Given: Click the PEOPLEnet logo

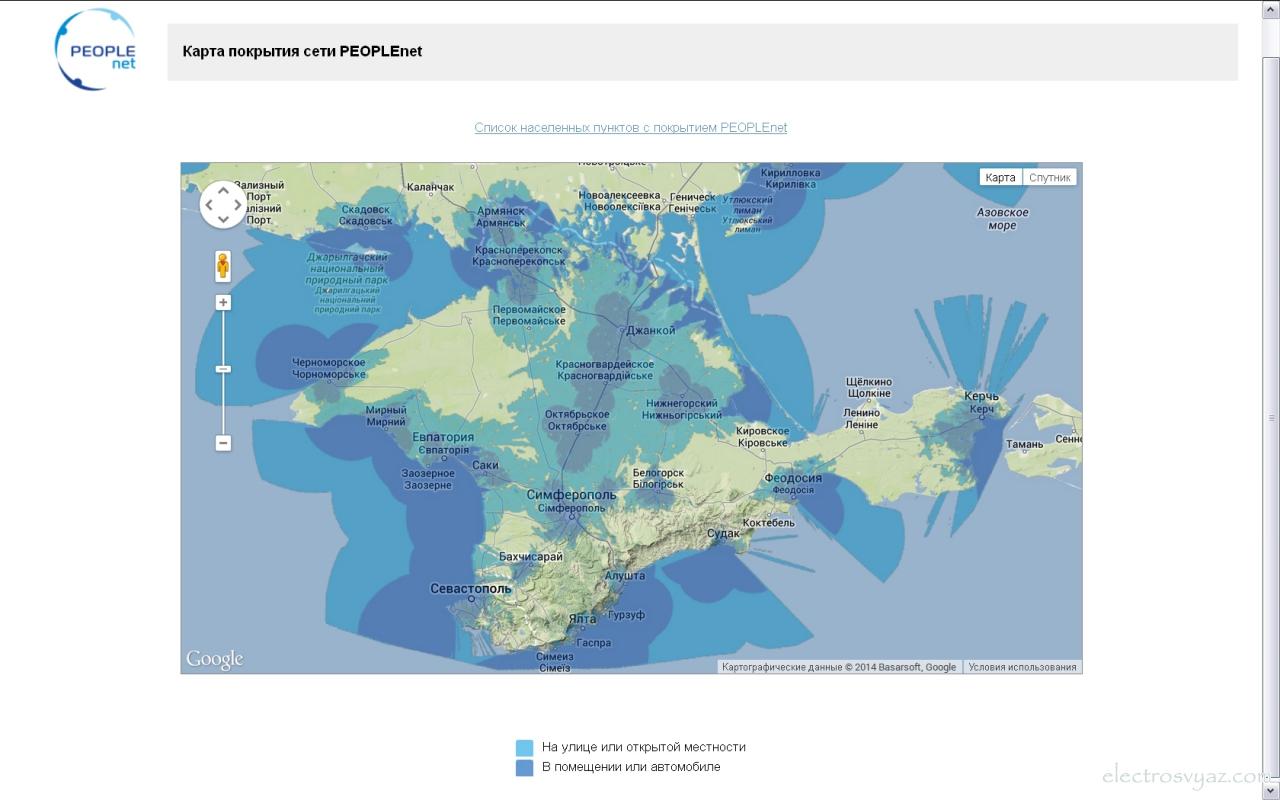Looking at the screenshot, I should coord(96,50).
